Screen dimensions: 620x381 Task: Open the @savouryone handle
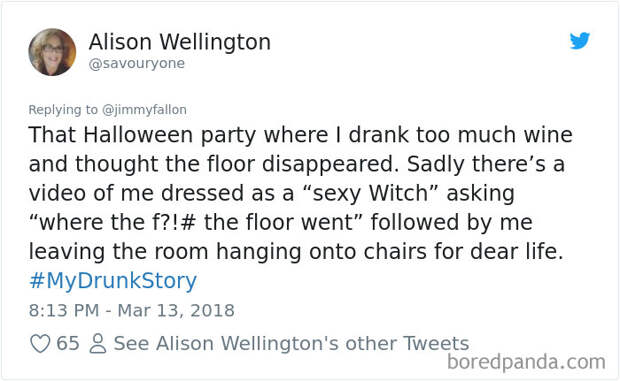(x=137, y=63)
